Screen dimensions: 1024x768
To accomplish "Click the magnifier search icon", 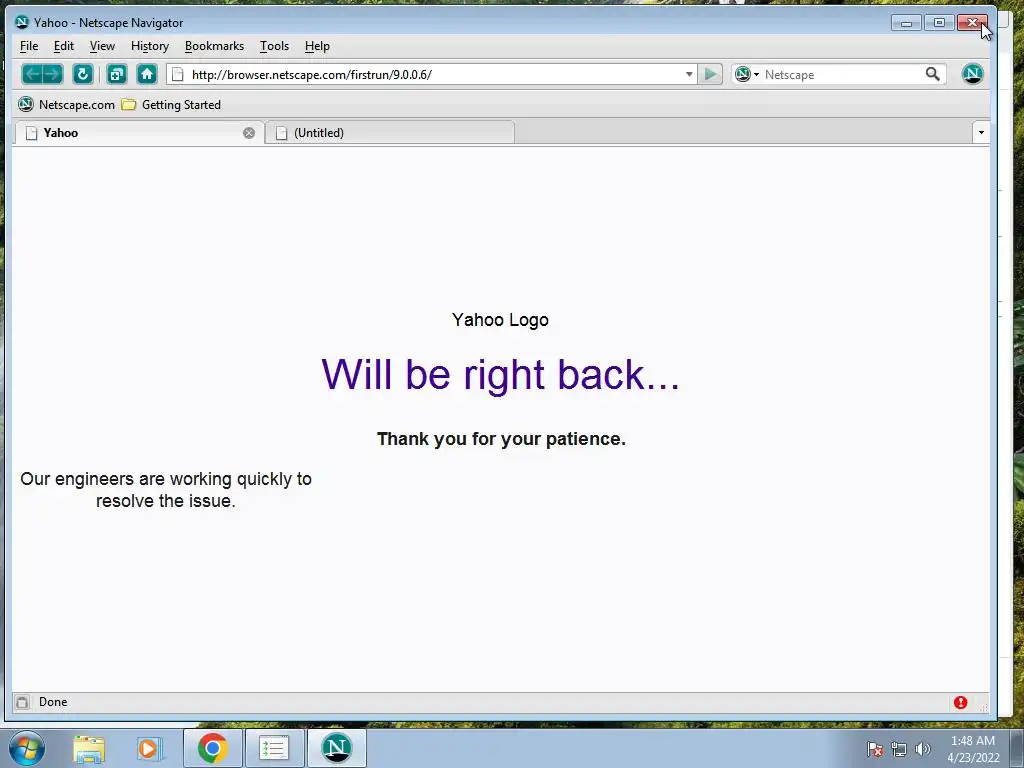I will pos(933,74).
